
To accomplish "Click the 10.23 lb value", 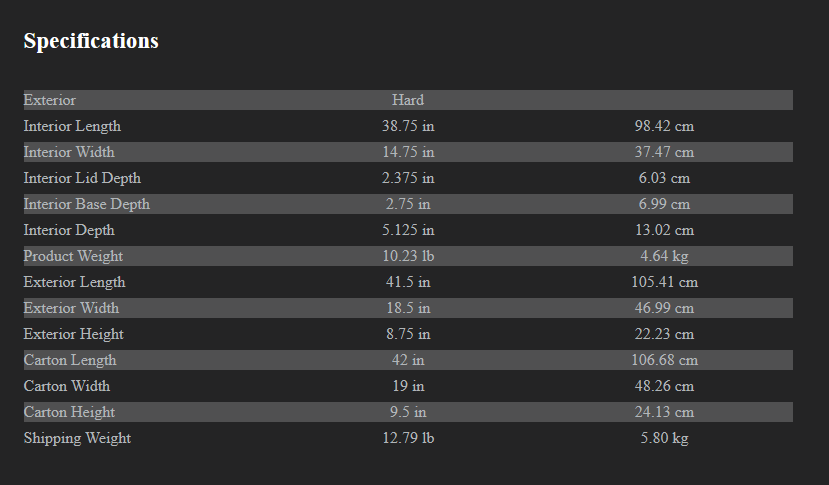I will coord(408,256).
